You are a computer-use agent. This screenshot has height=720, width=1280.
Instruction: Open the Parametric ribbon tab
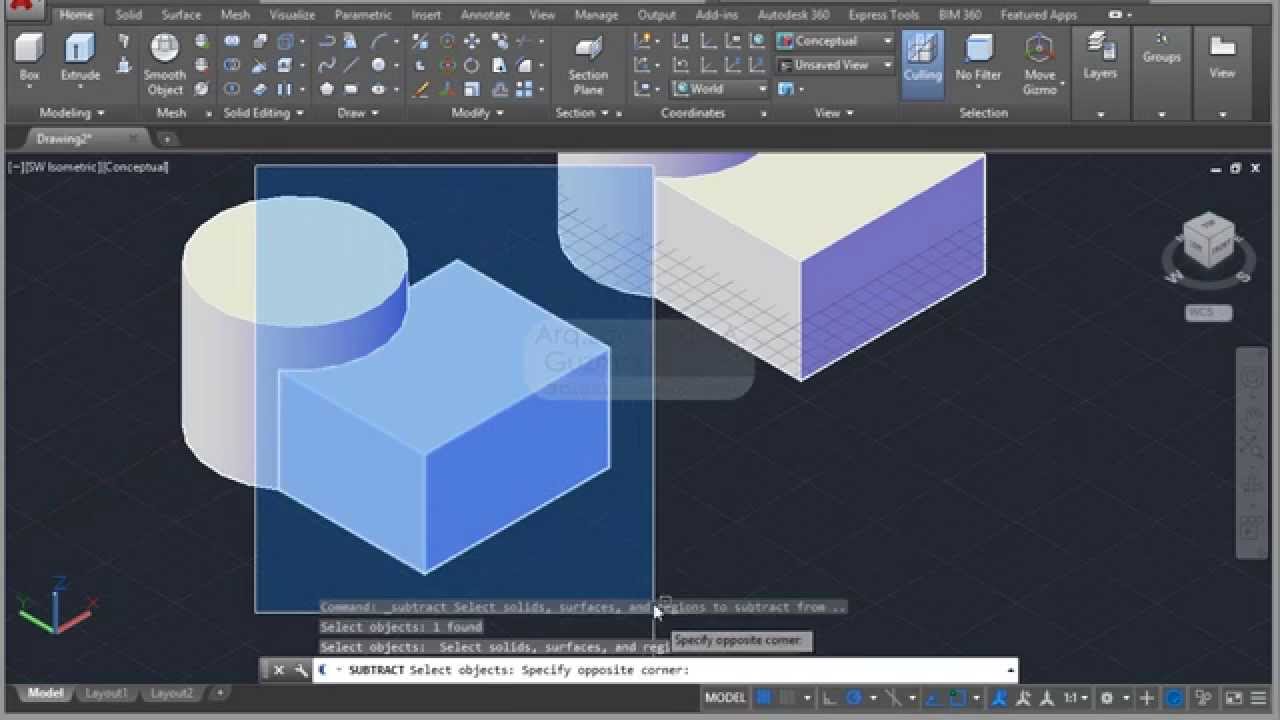[363, 15]
